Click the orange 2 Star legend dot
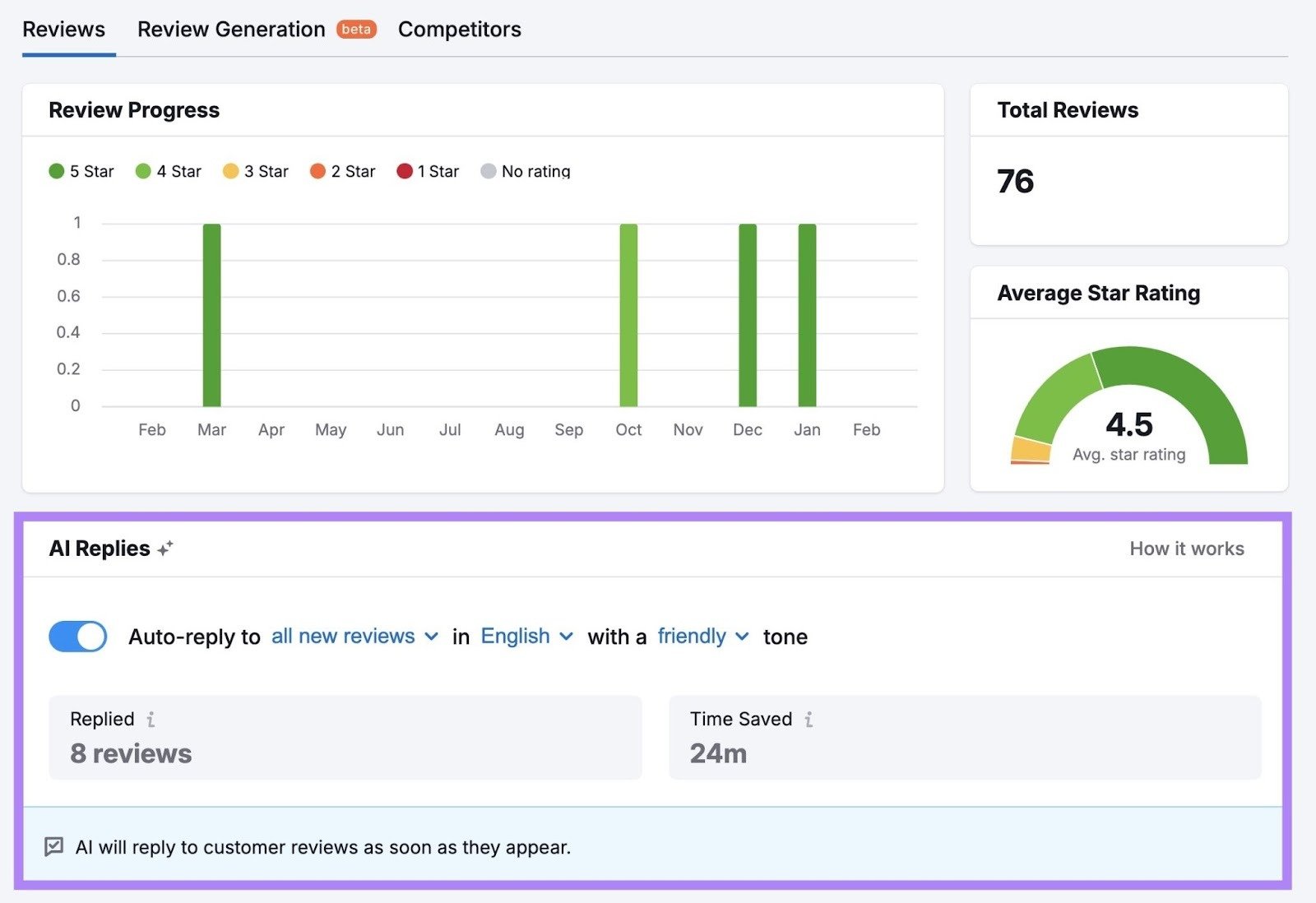This screenshot has width=1316, height=903. pos(317,171)
